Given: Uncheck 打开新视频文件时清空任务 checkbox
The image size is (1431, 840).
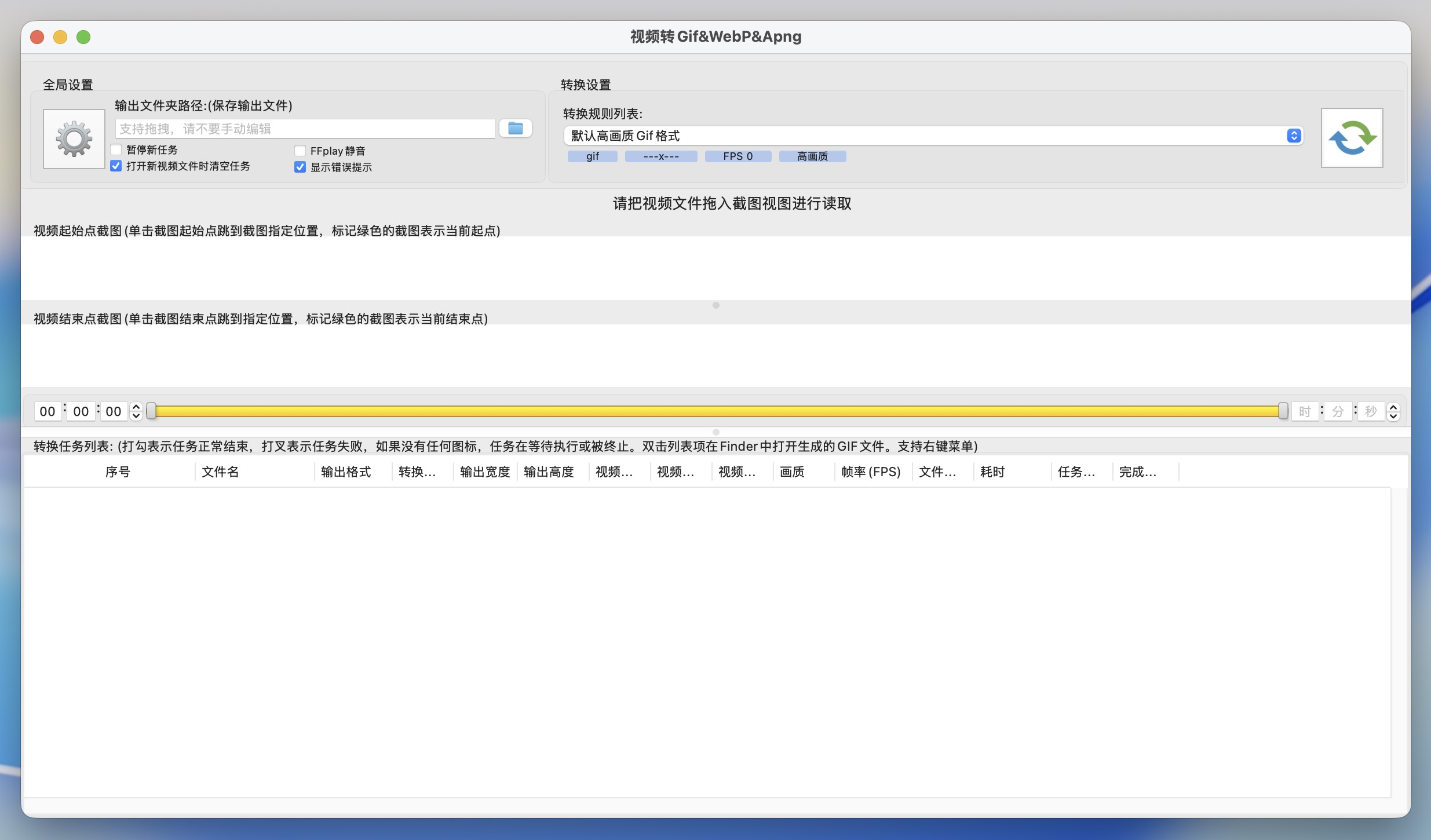Looking at the screenshot, I should pos(116,166).
